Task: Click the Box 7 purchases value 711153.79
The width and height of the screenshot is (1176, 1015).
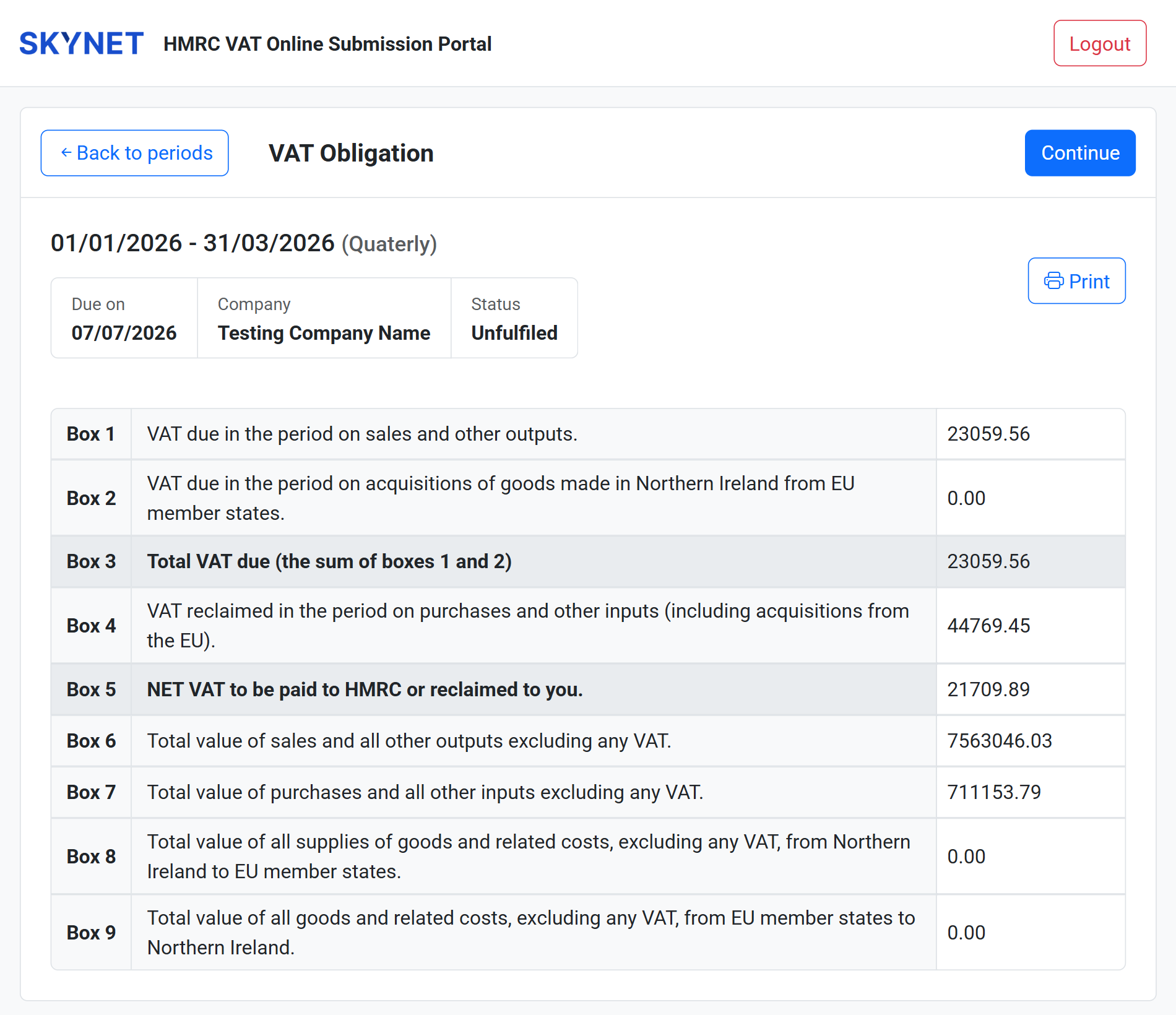Action: (995, 792)
